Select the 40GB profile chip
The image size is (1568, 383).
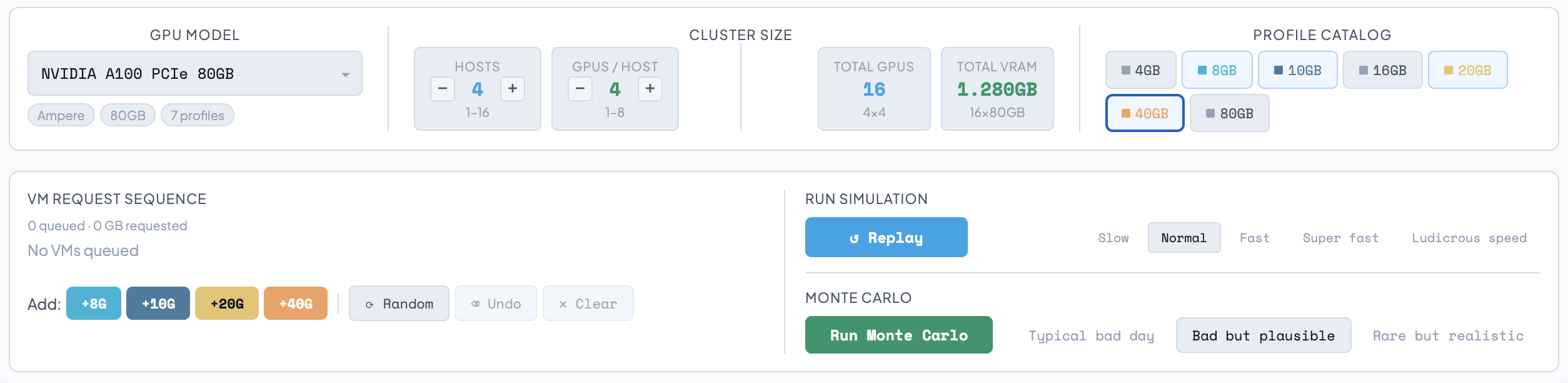(1144, 113)
